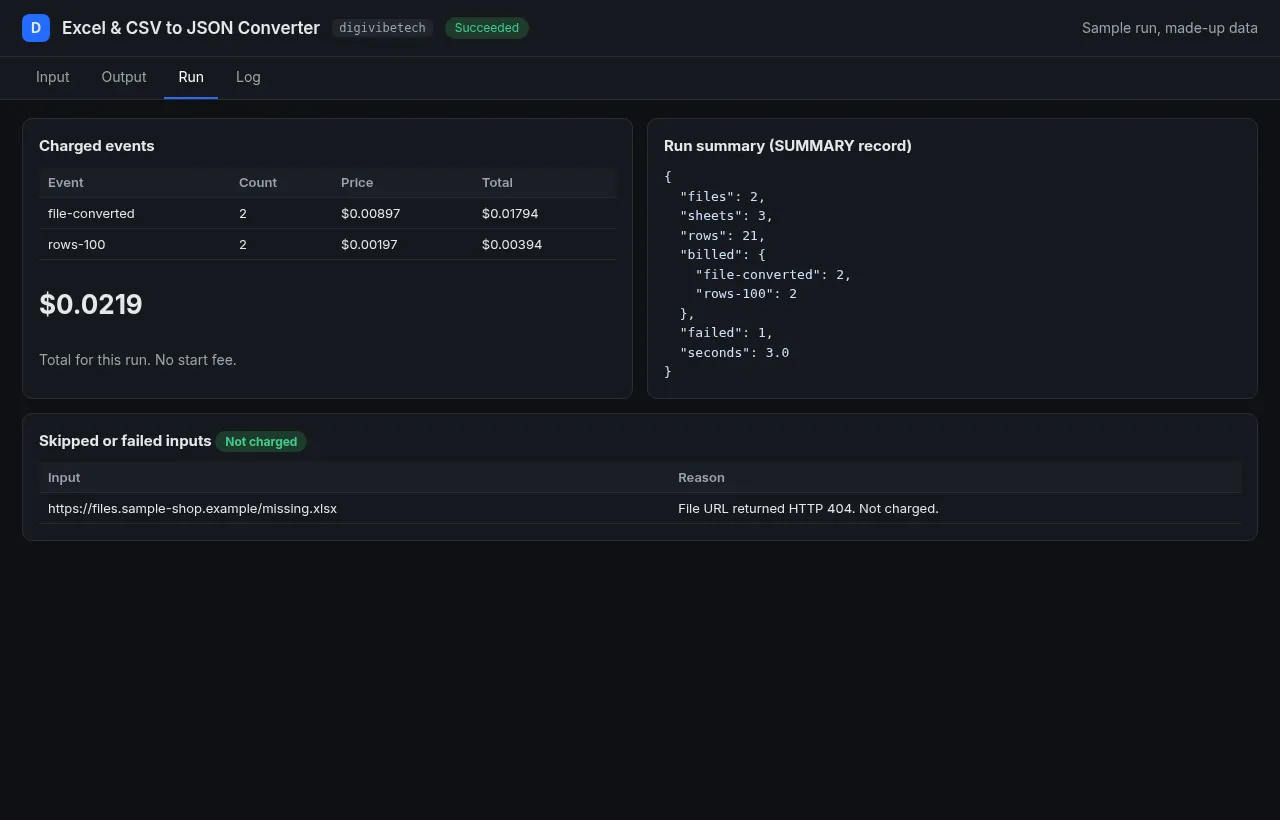
Task: Click the $0.01794 total cell
Action: point(510,214)
